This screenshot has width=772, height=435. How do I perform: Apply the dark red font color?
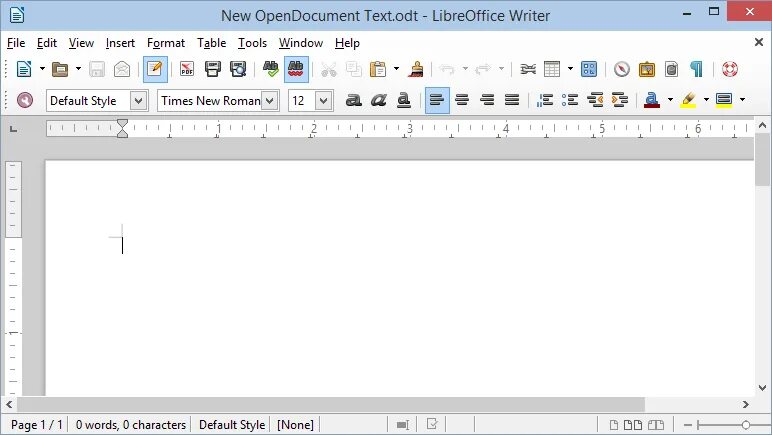pos(652,100)
